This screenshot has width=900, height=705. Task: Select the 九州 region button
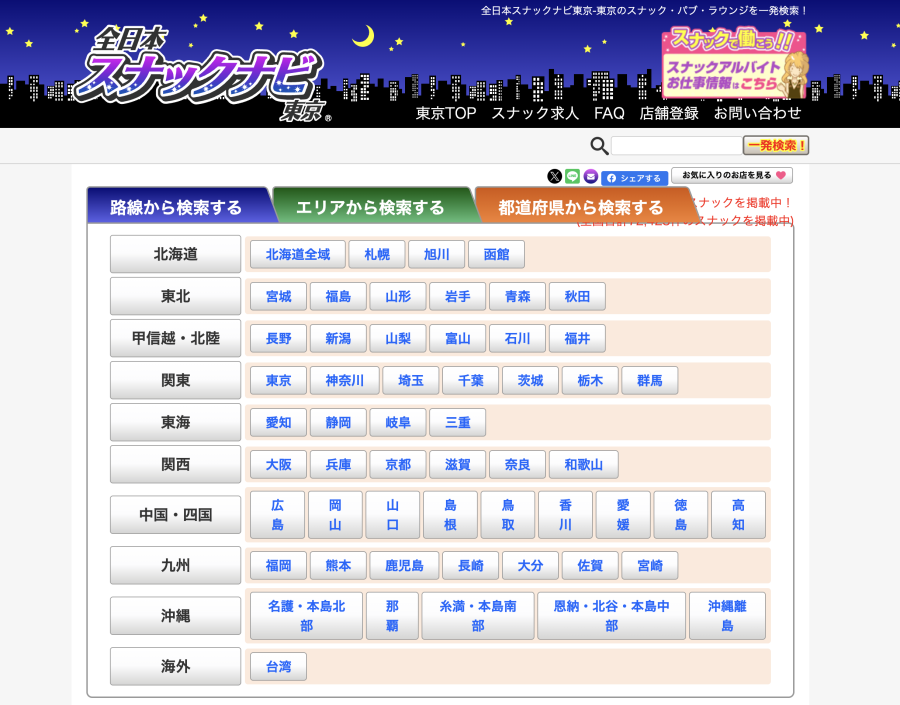176,565
